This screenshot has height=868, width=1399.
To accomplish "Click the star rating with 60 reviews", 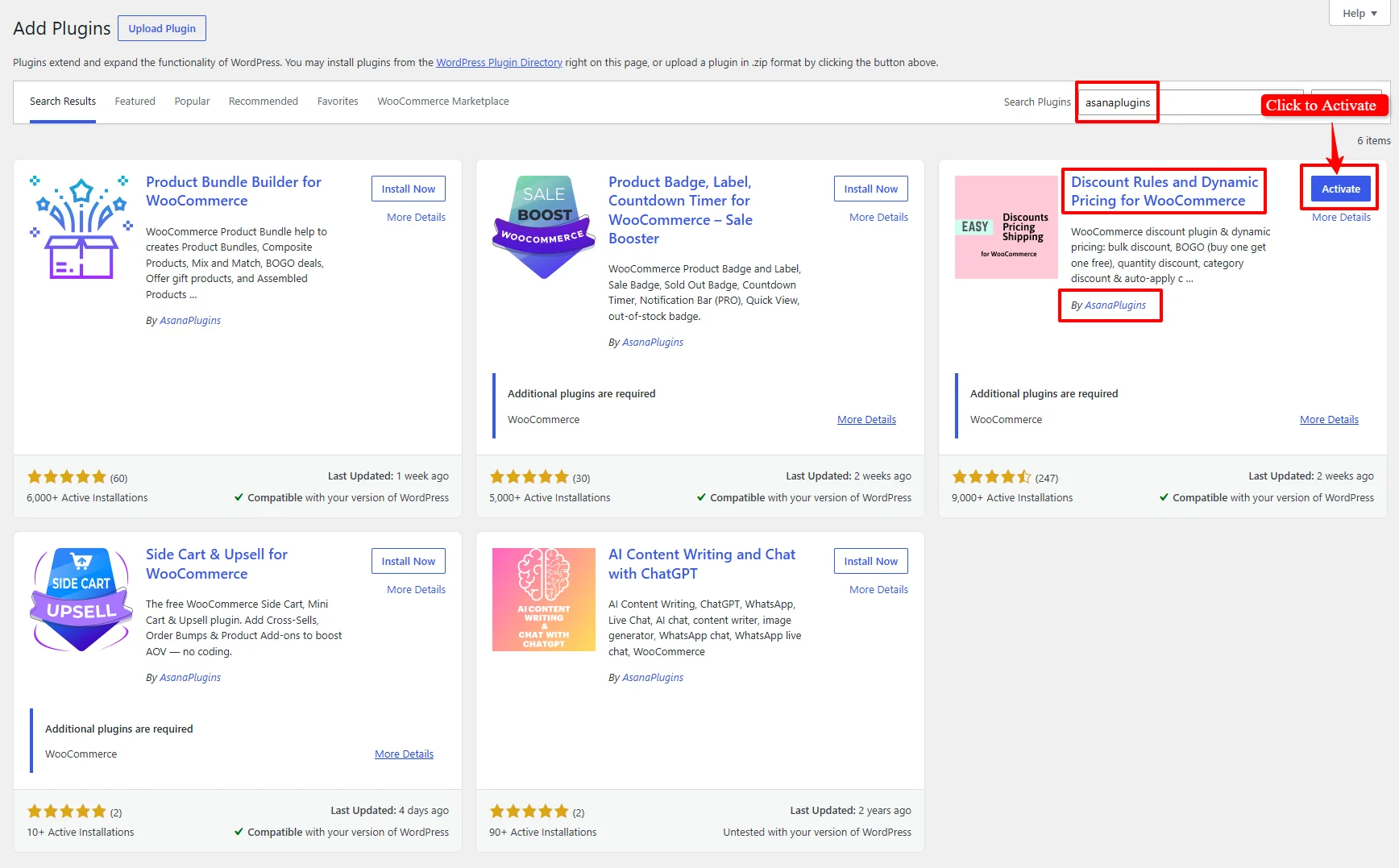I will pos(67,477).
